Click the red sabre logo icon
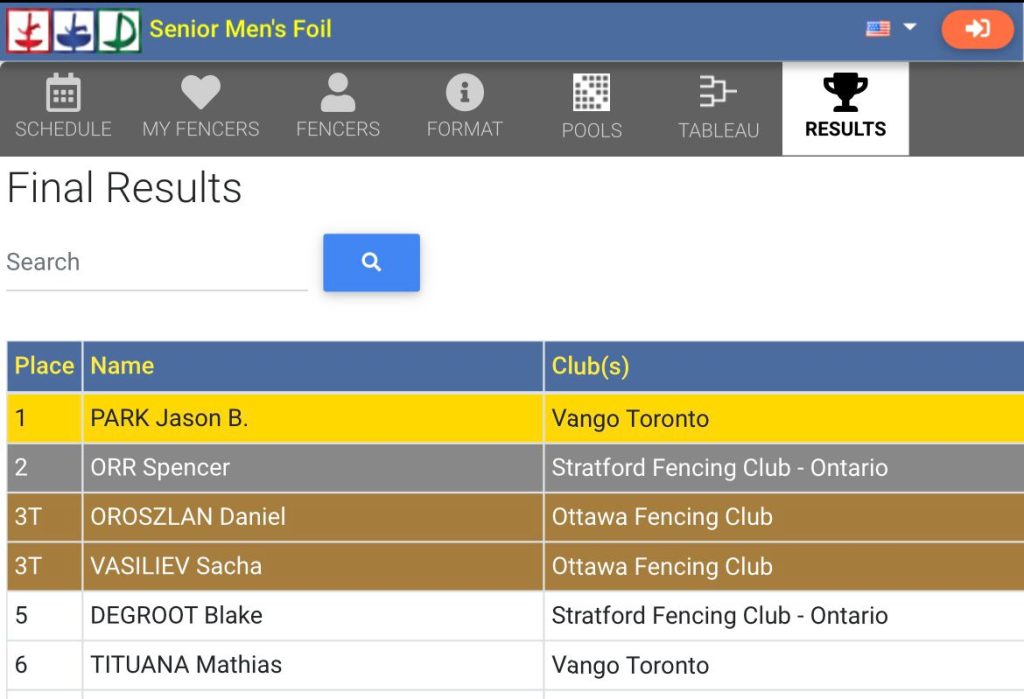This screenshot has width=1024, height=699. click(28, 31)
